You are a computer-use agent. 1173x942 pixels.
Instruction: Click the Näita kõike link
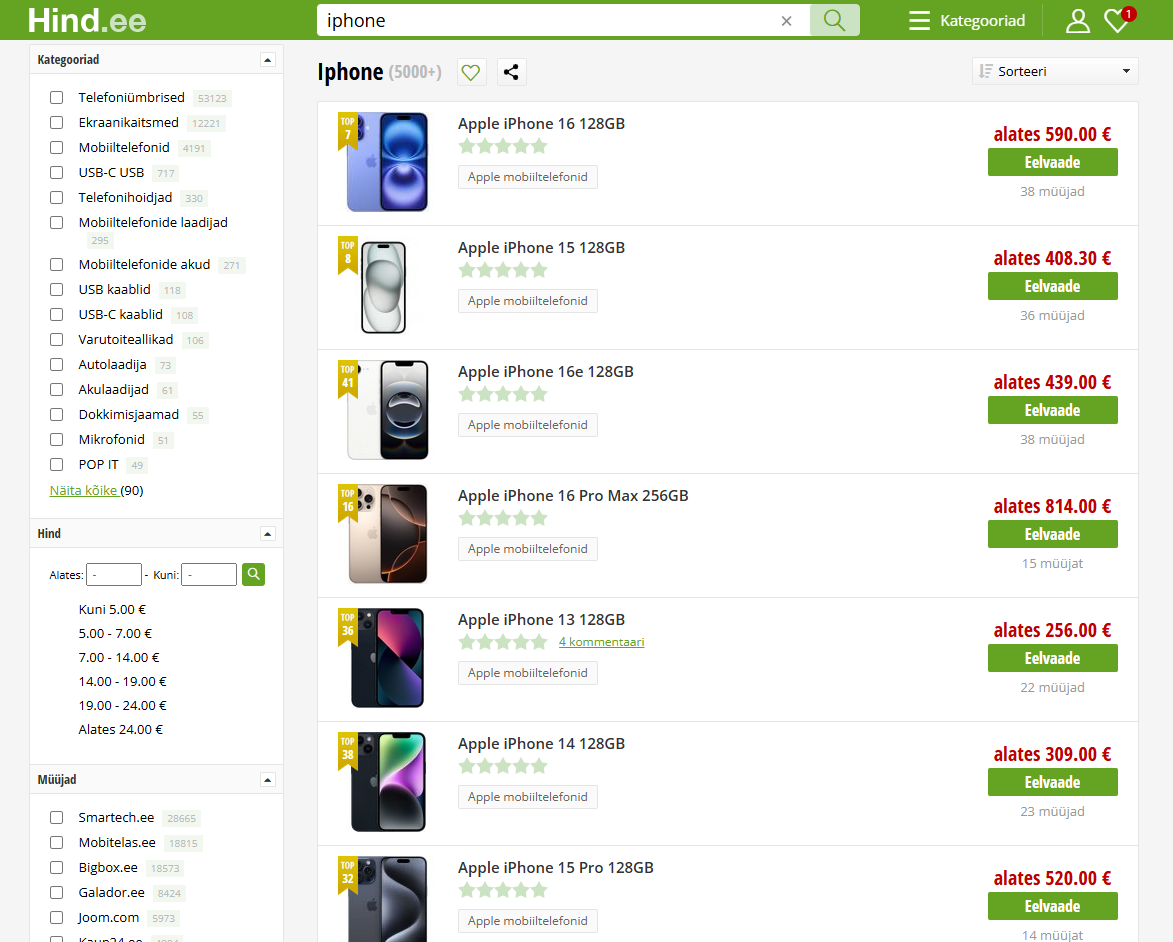pos(83,491)
